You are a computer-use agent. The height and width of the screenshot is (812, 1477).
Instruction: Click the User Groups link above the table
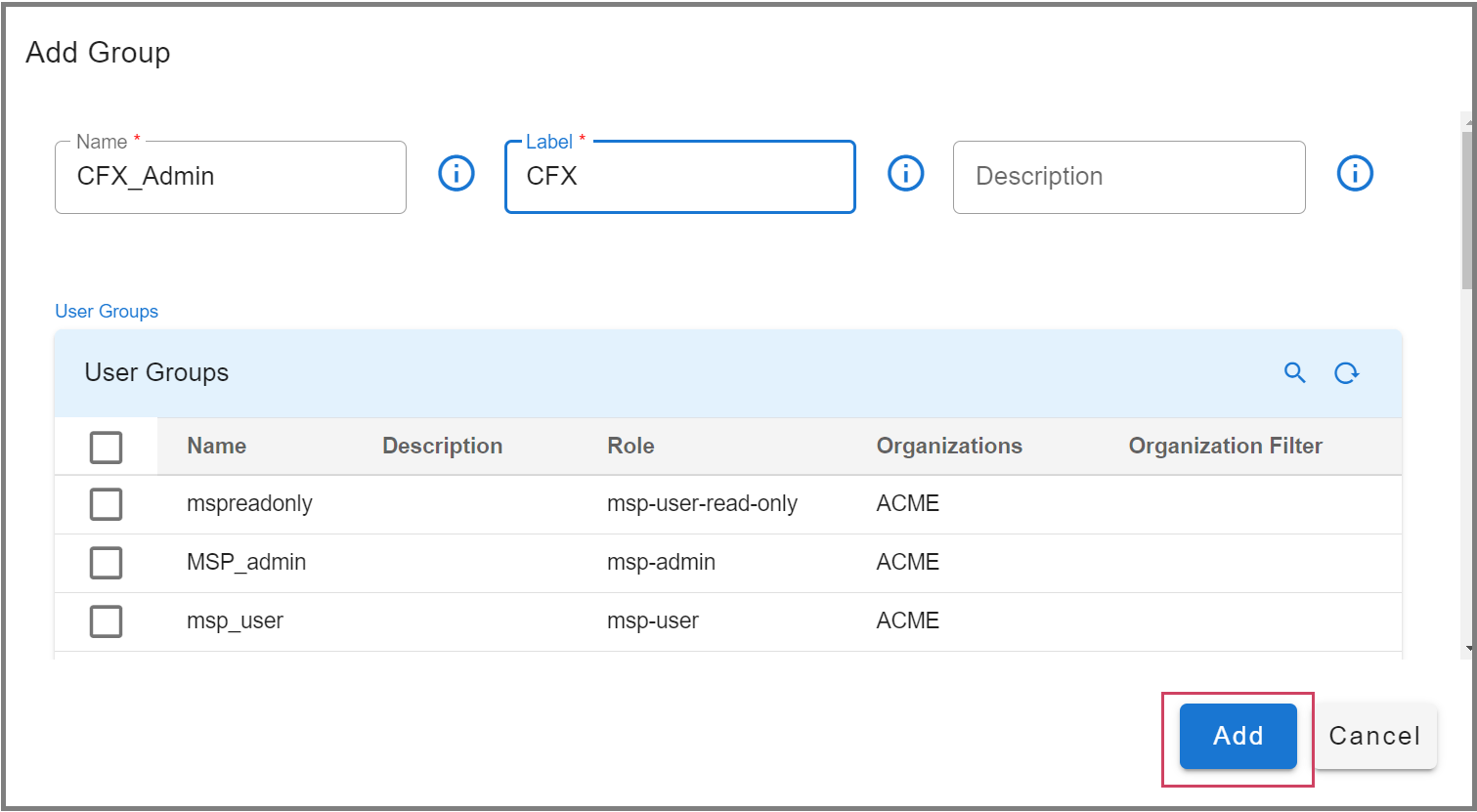pyautogui.click(x=106, y=311)
